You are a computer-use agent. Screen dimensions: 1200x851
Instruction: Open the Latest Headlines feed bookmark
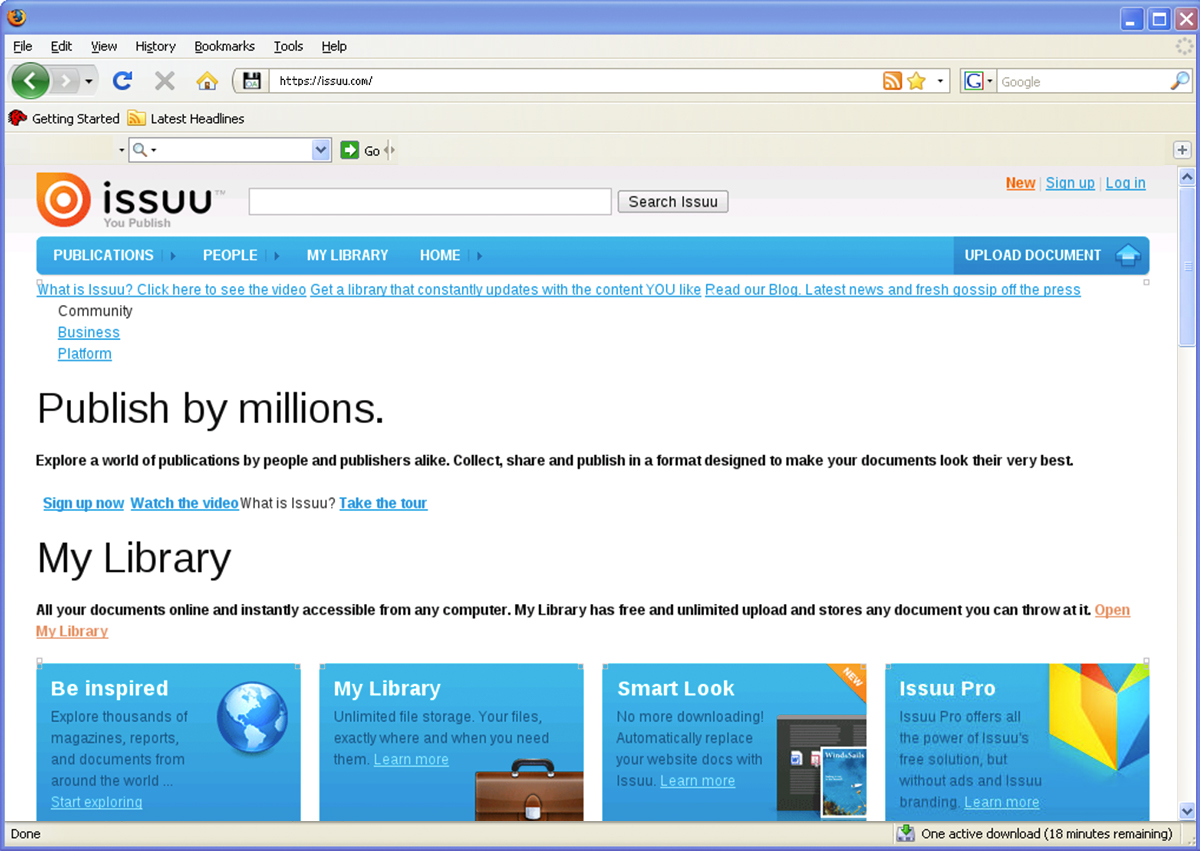pyautogui.click(x=186, y=118)
